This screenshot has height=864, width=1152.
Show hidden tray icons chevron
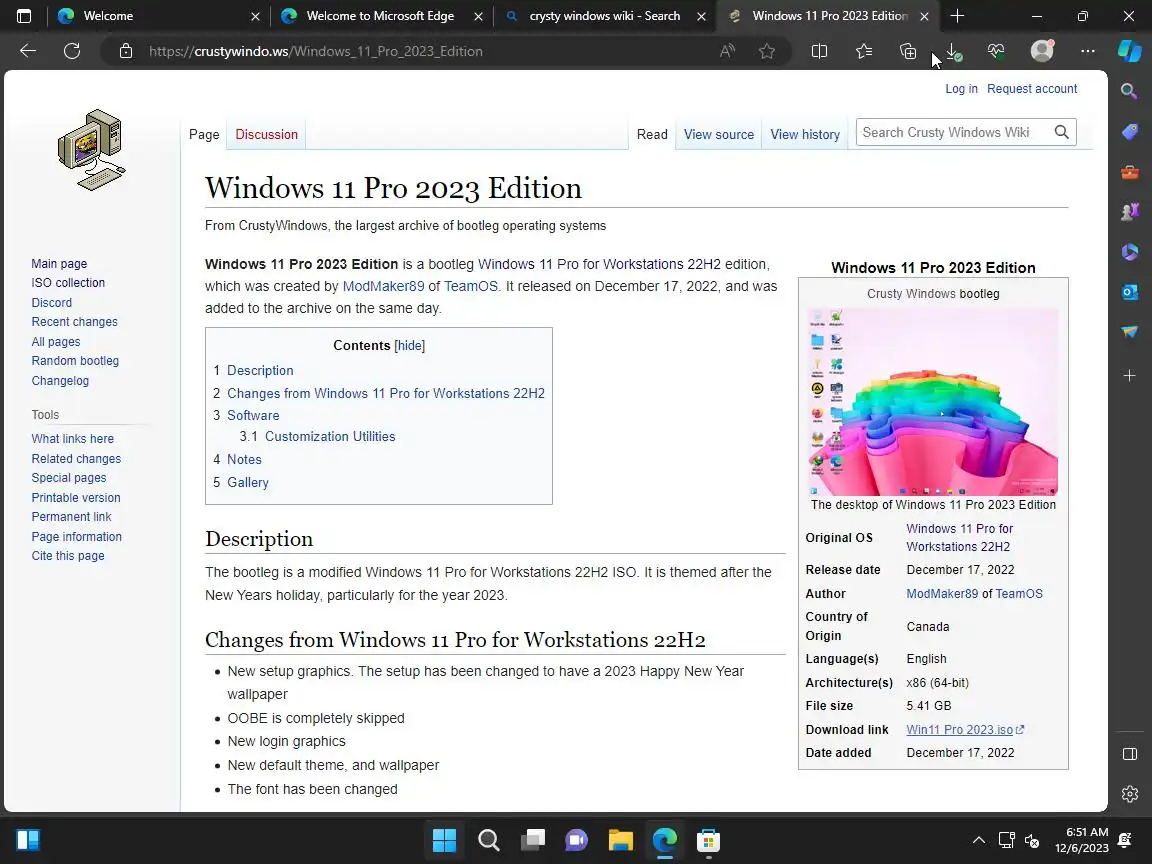979,840
